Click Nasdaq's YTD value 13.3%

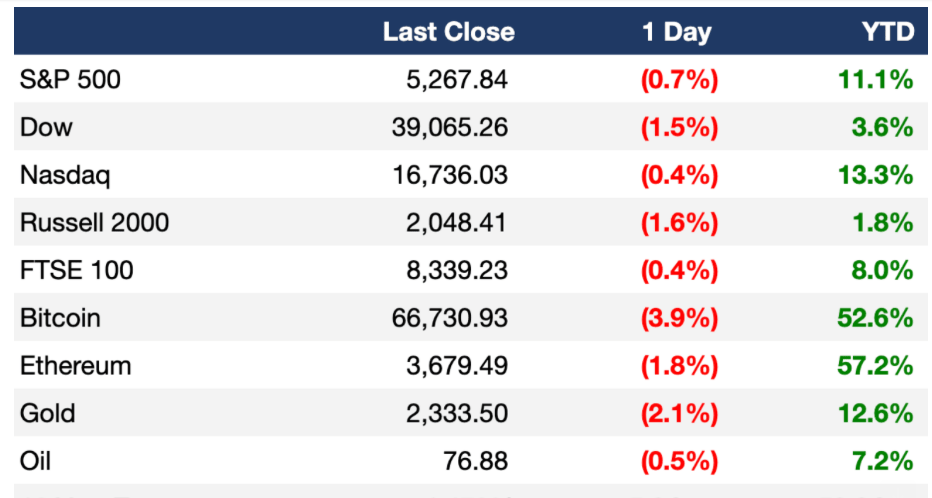click(876, 175)
